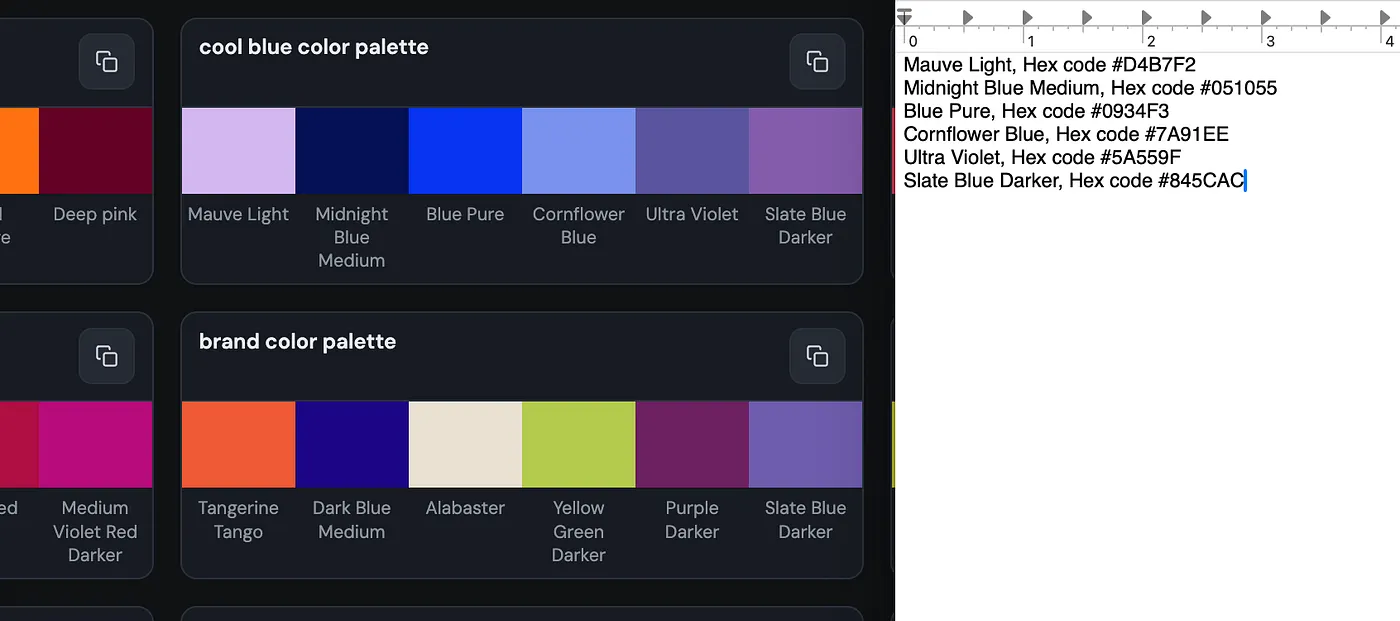Viewport: 1400px width, 621px height.
Task: Select the Tangerine Tango swatch
Action: 238,445
